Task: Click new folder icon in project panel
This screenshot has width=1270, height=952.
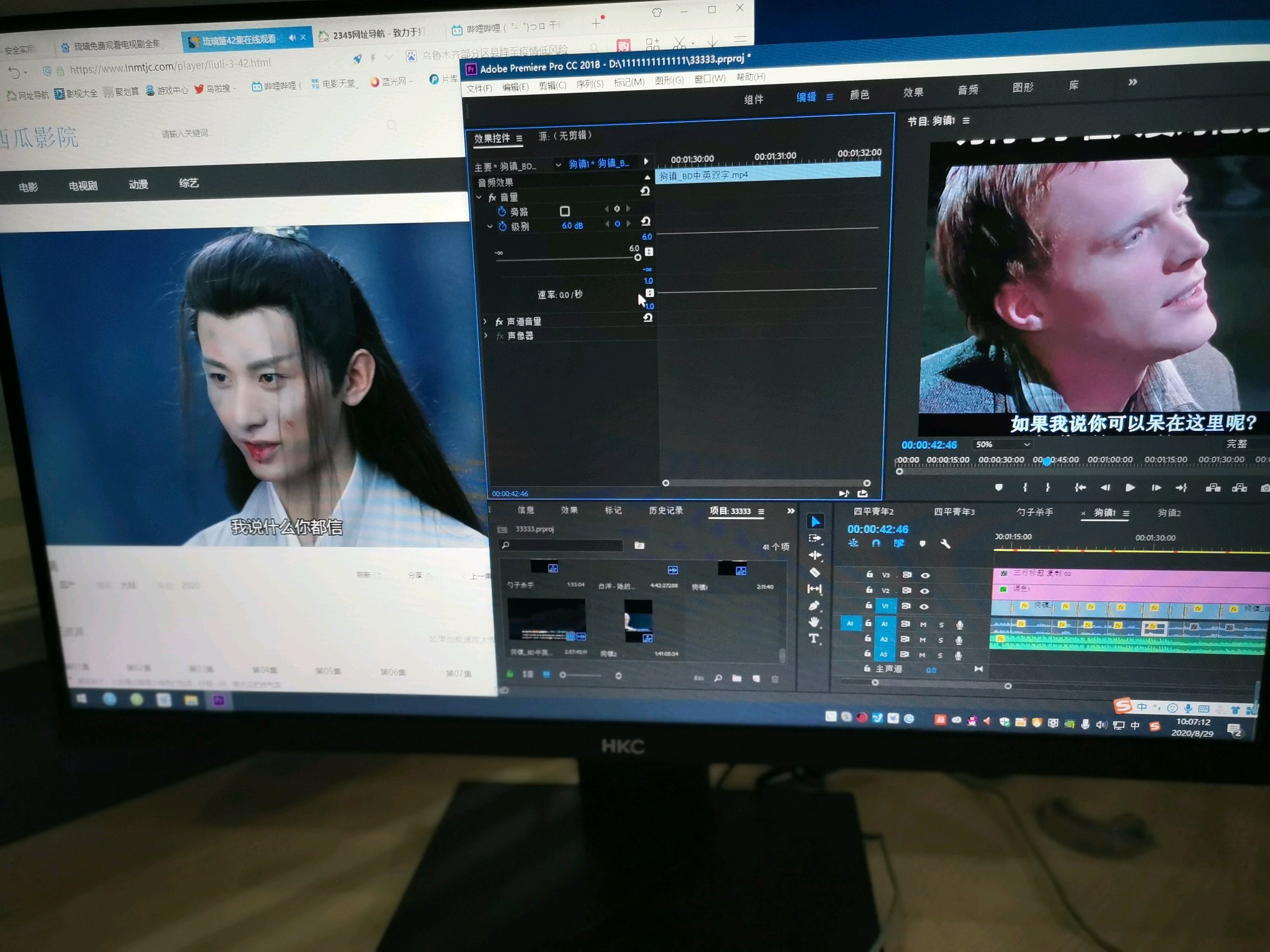Action: tap(737, 678)
